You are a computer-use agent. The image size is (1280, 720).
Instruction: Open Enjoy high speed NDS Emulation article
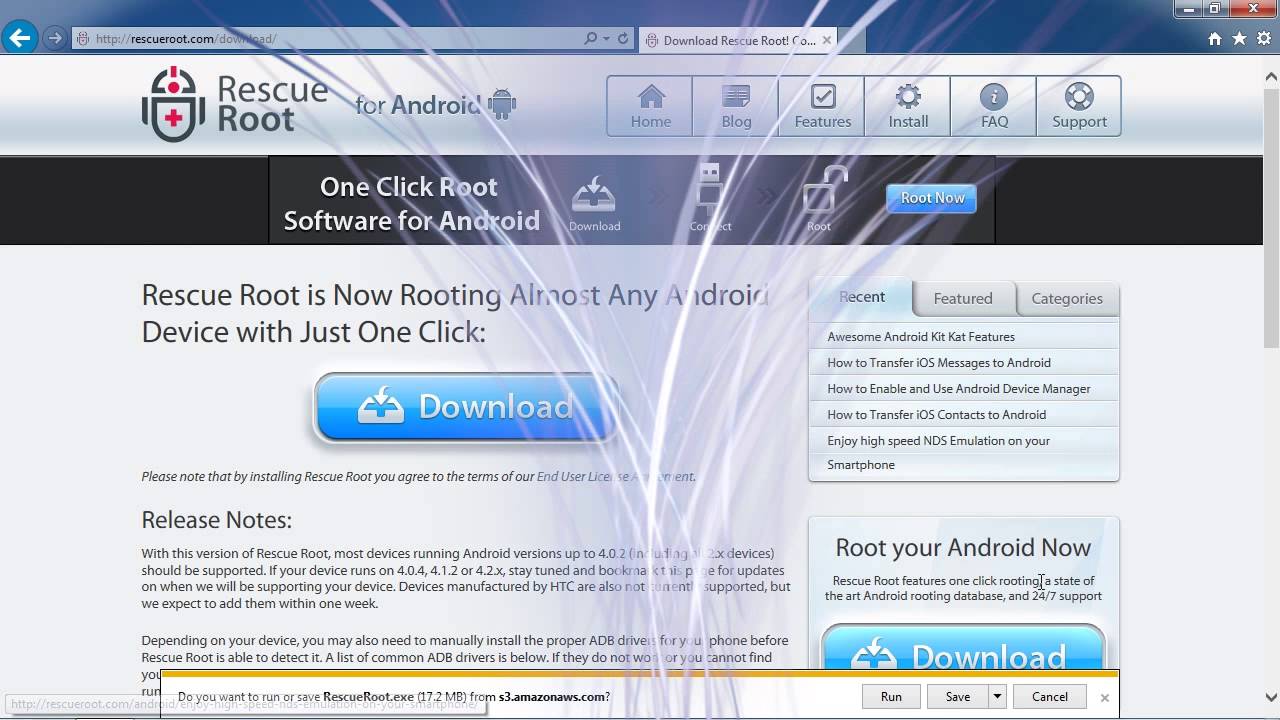point(938,452)
